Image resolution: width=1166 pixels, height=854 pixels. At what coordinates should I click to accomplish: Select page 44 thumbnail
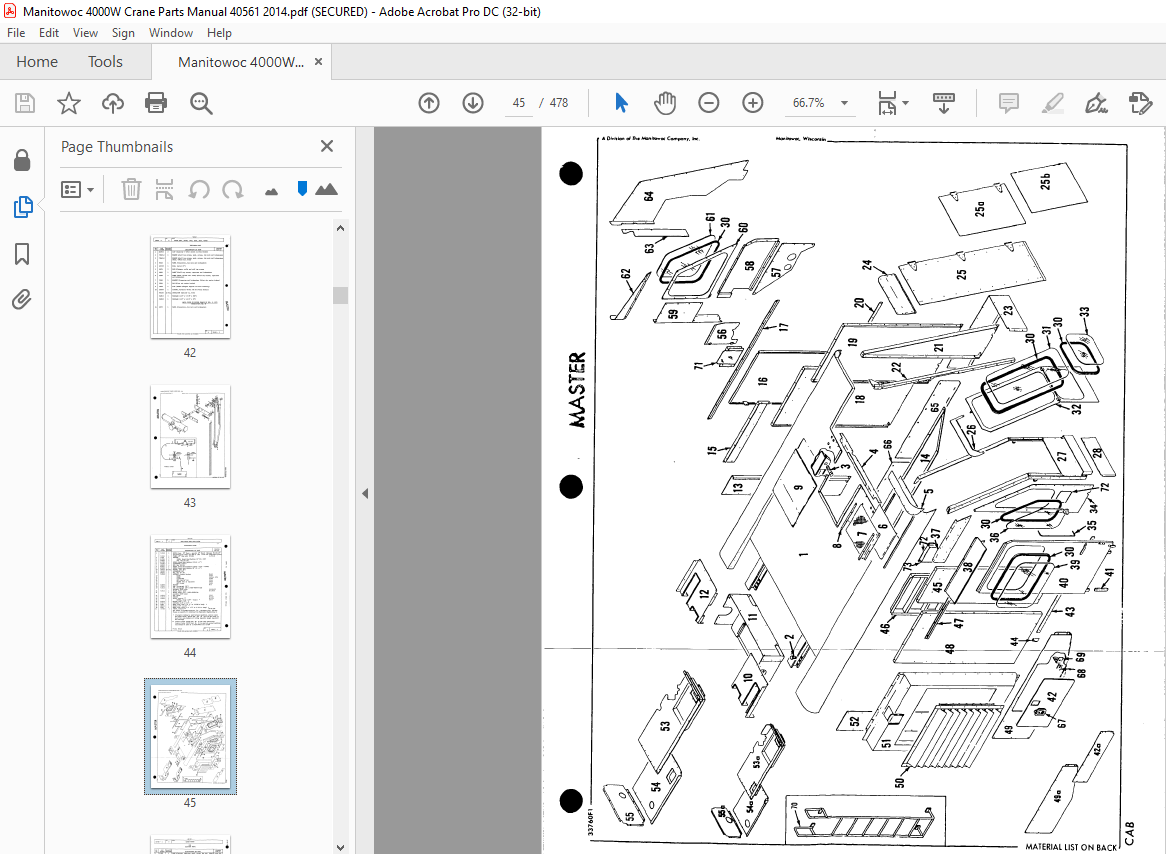(190, 587)
